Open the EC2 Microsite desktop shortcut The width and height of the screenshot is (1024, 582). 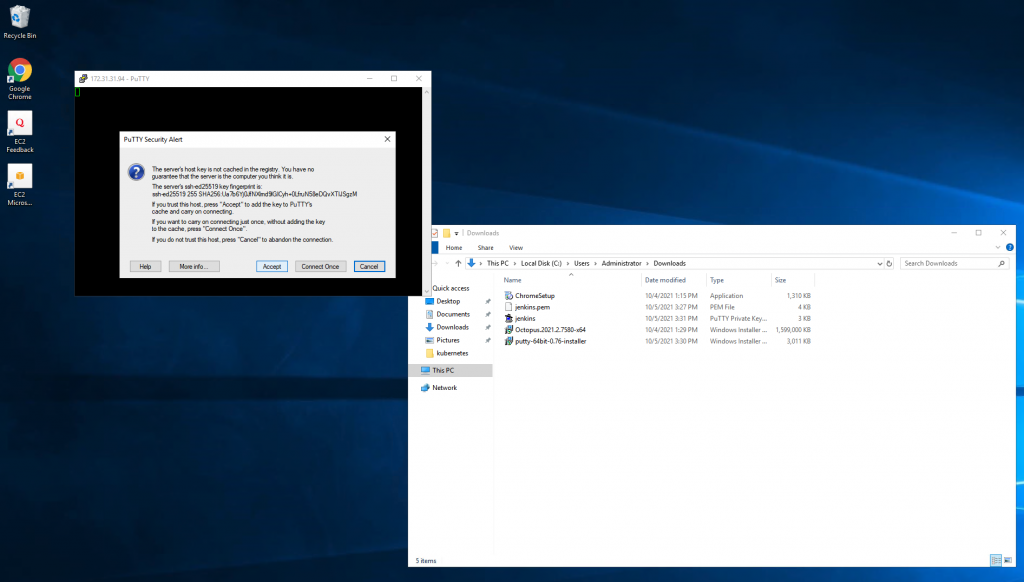(x=20, y=184)
